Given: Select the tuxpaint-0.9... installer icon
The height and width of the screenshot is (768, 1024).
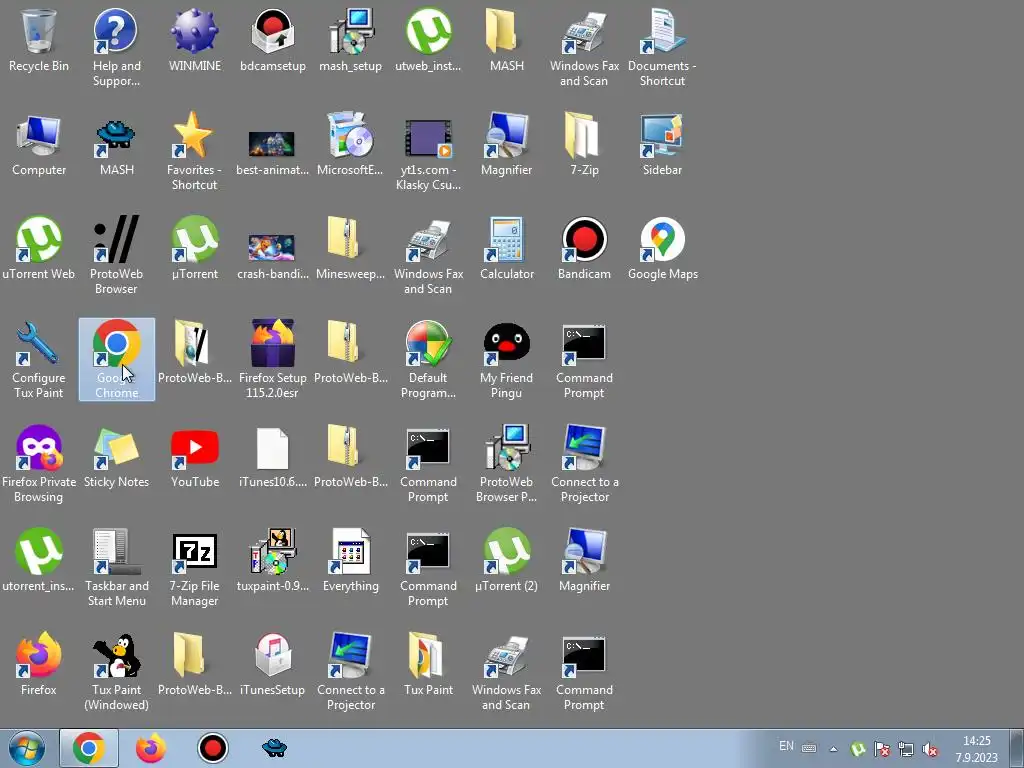Looking at the screenshot, I should 272,560.
